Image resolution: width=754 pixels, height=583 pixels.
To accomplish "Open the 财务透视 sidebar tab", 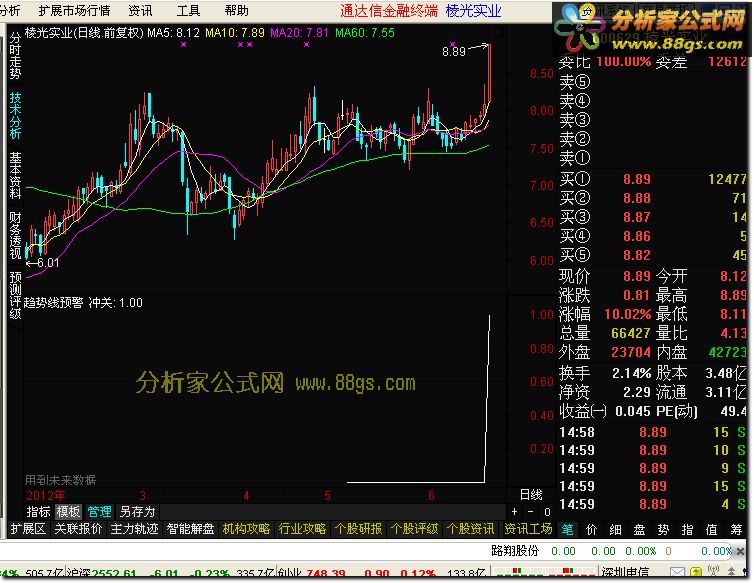I will click(15, 235).
